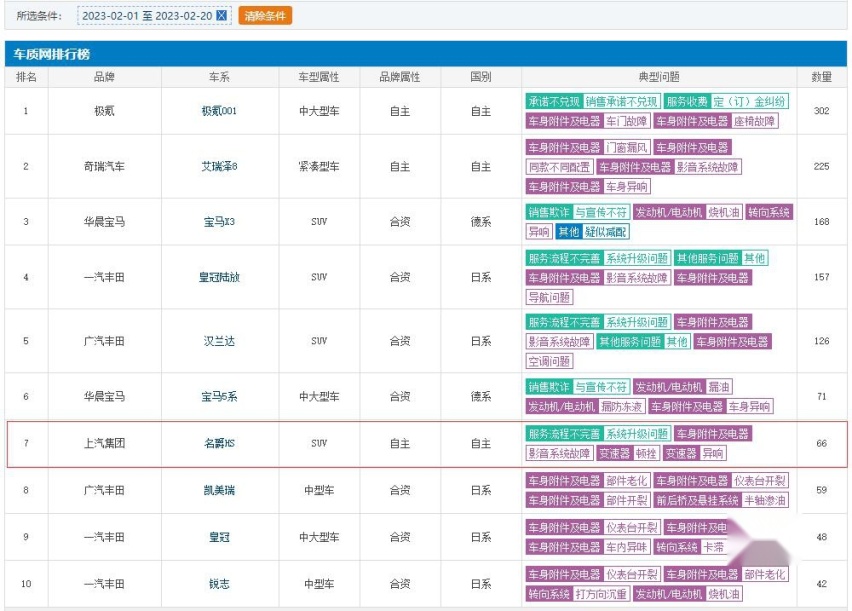This screenshot has height=611, width=852.
Task: Select the 打方向沉重 issue tag
Action: [x=602, y=594]
